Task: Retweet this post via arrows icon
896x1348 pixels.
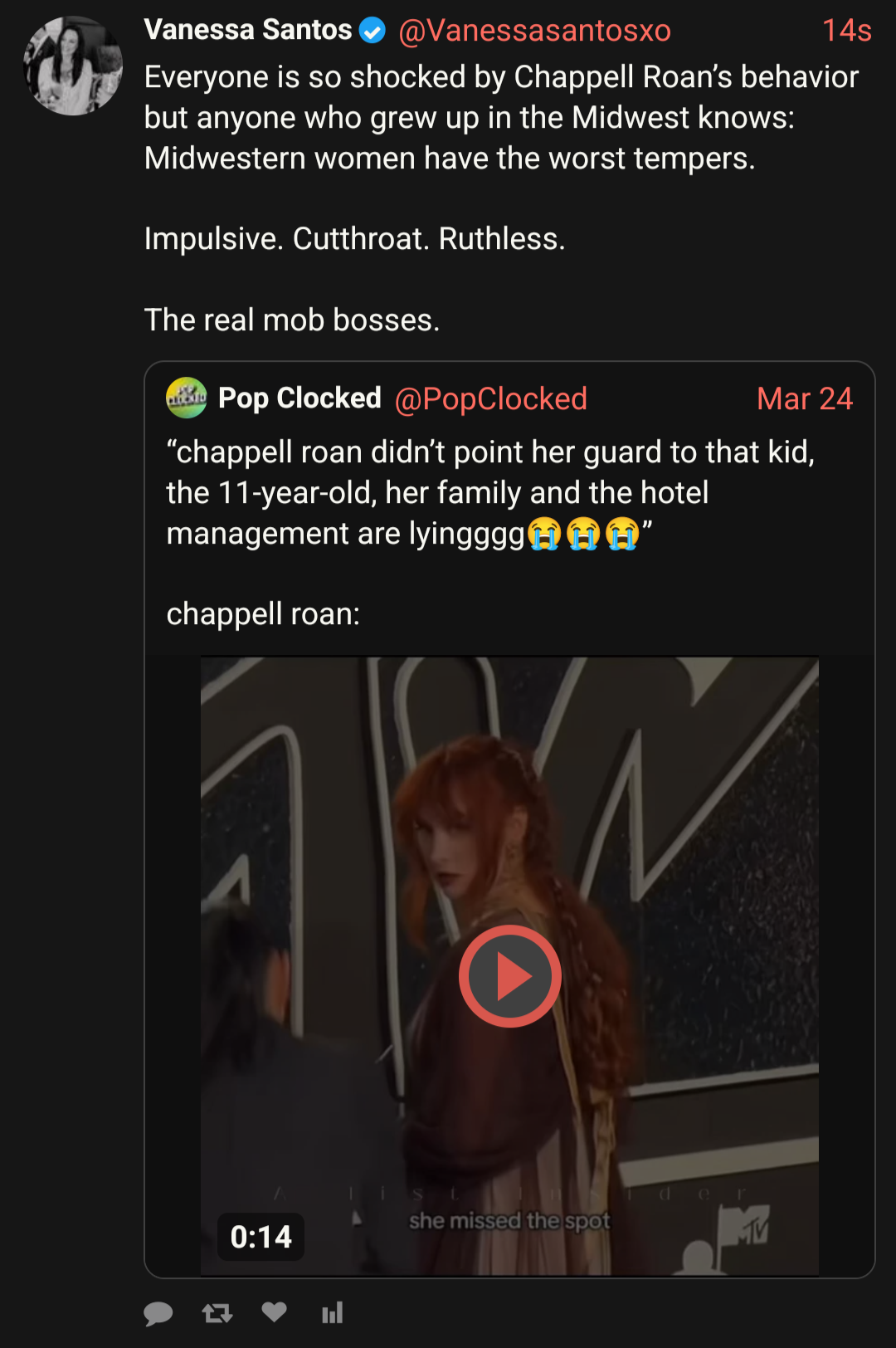Action: pyautogui.click(x=217, y=1313)
